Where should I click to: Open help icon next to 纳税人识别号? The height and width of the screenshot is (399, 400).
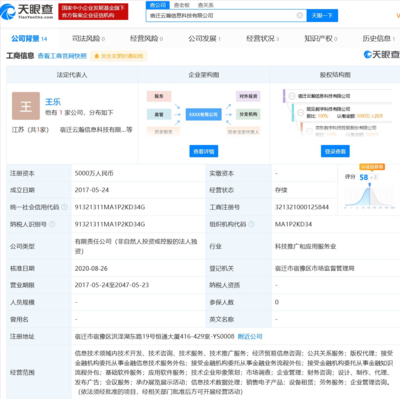pyautogui.click(x=52, y=224)
